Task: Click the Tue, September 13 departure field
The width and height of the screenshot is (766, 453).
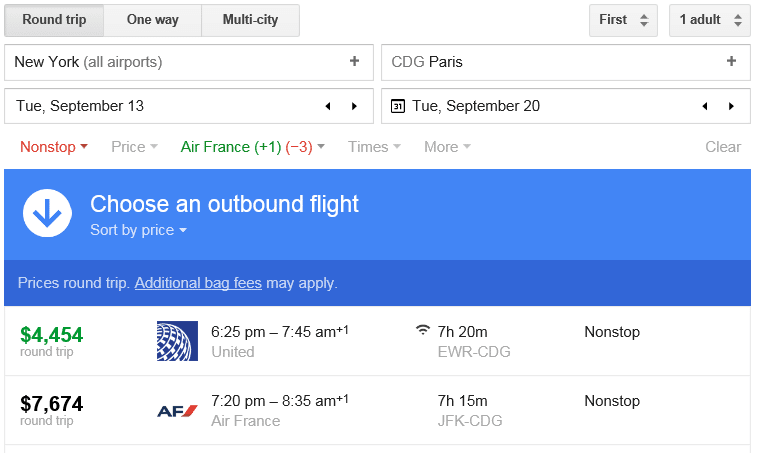Action: click(x=160, y=106)
